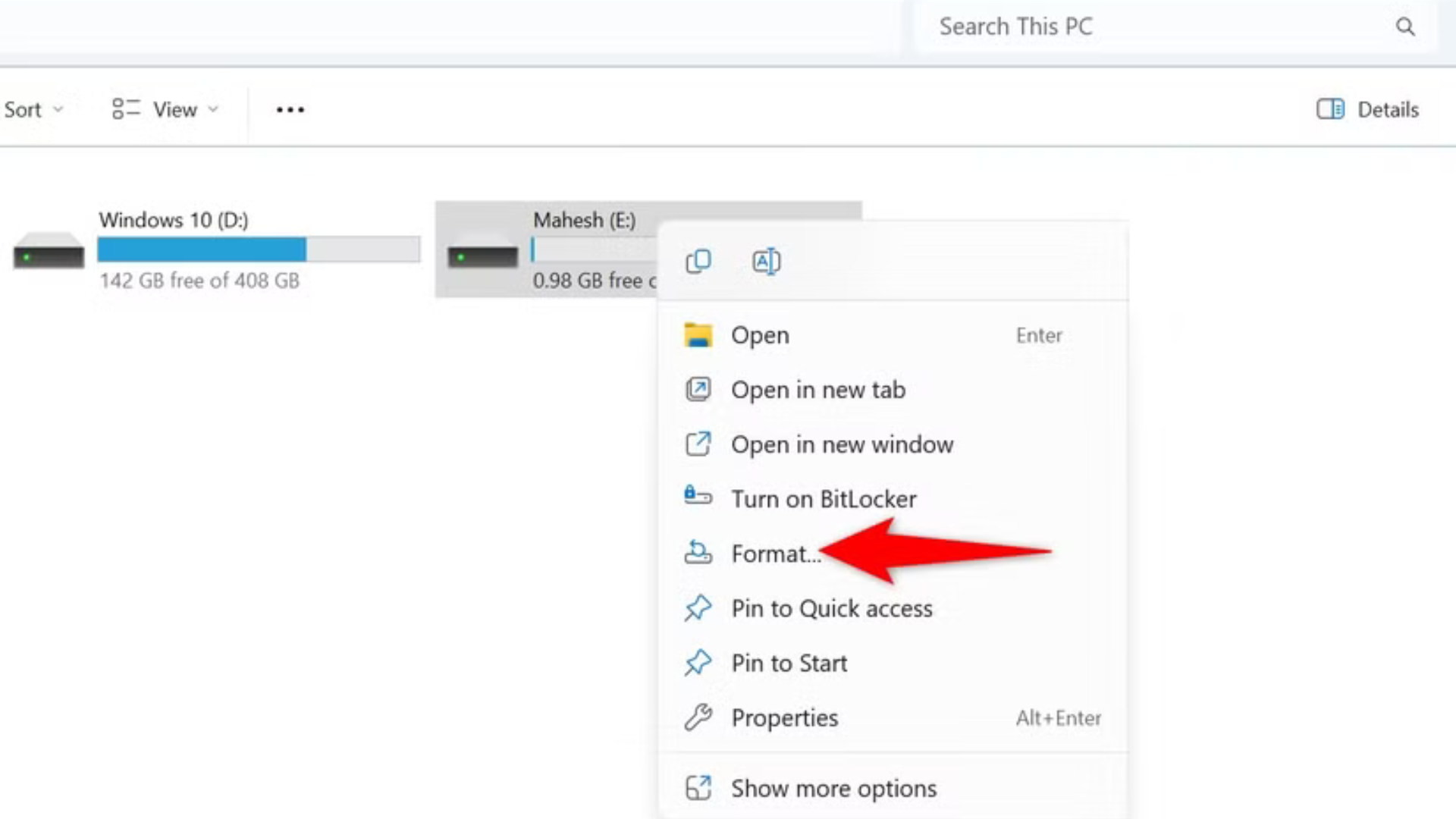1456x819 pixels.
Task: Click the Details pane icon
Action: click(x=1331, y=109)
